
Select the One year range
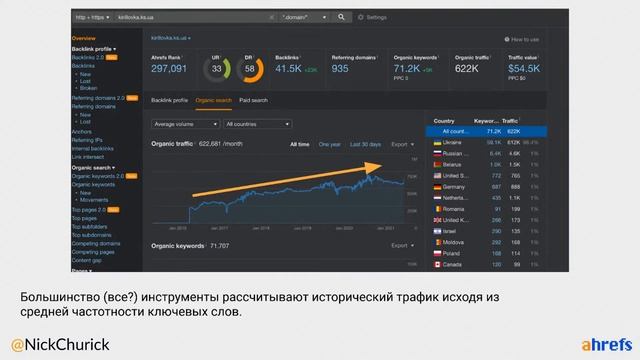pyautogui.click(x=329, y=144)
